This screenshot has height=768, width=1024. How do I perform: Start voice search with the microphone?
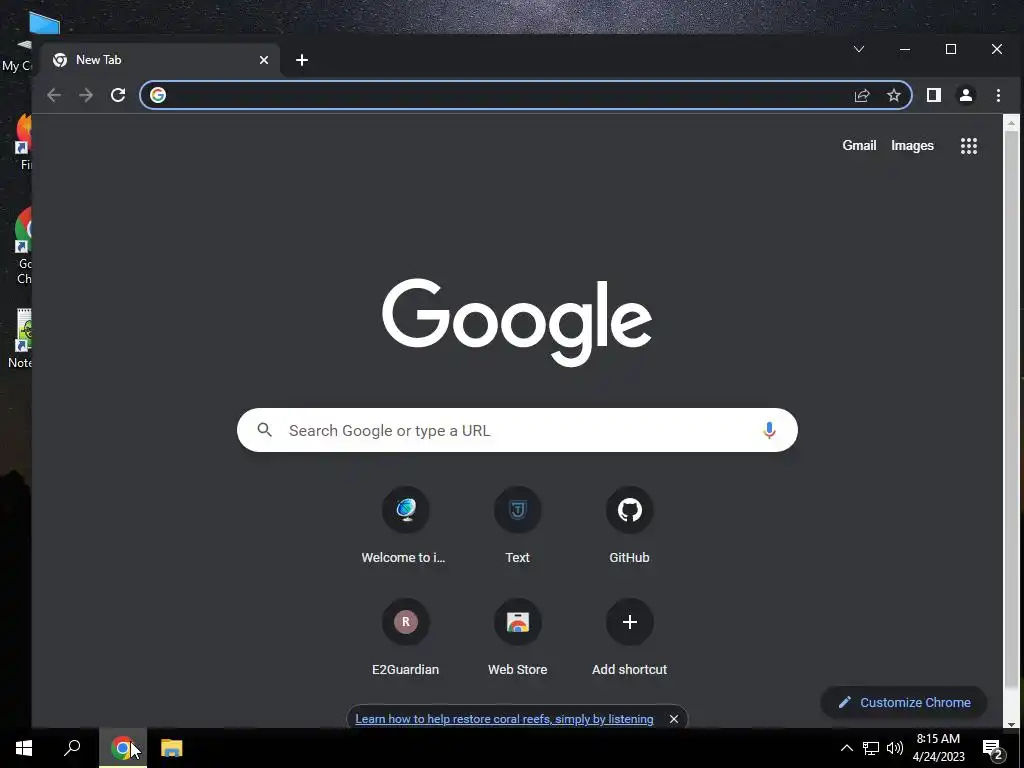tap(769, 430)
